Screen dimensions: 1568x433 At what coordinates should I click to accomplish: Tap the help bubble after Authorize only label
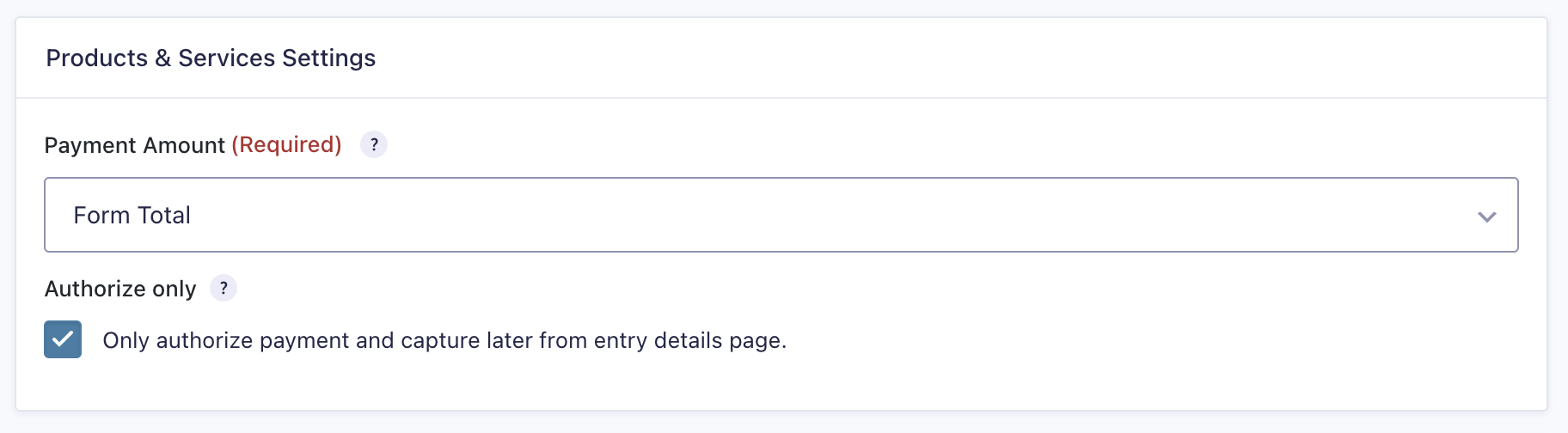click(224, 288)
